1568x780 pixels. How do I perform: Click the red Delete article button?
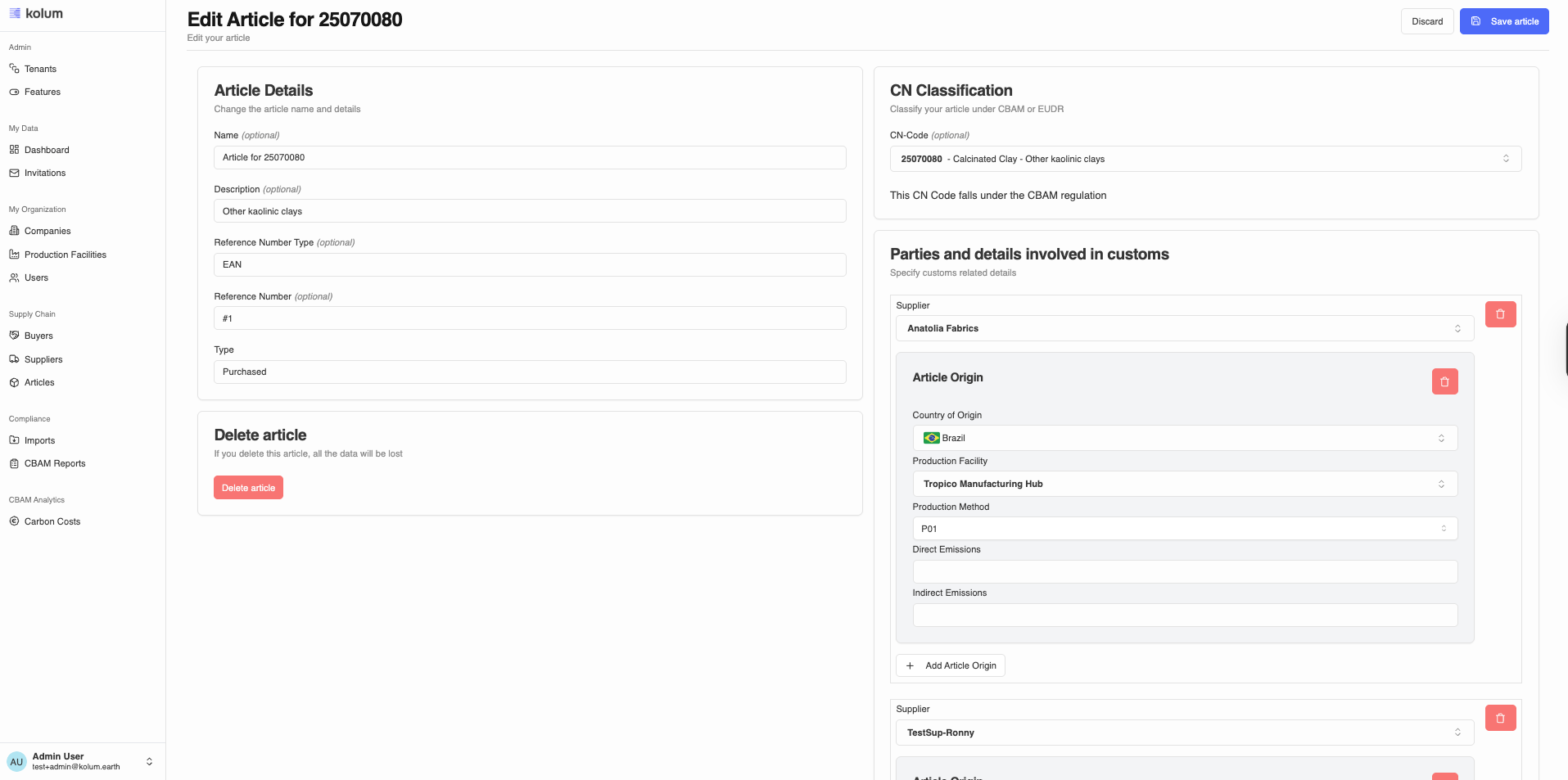(x=248, y=488)
